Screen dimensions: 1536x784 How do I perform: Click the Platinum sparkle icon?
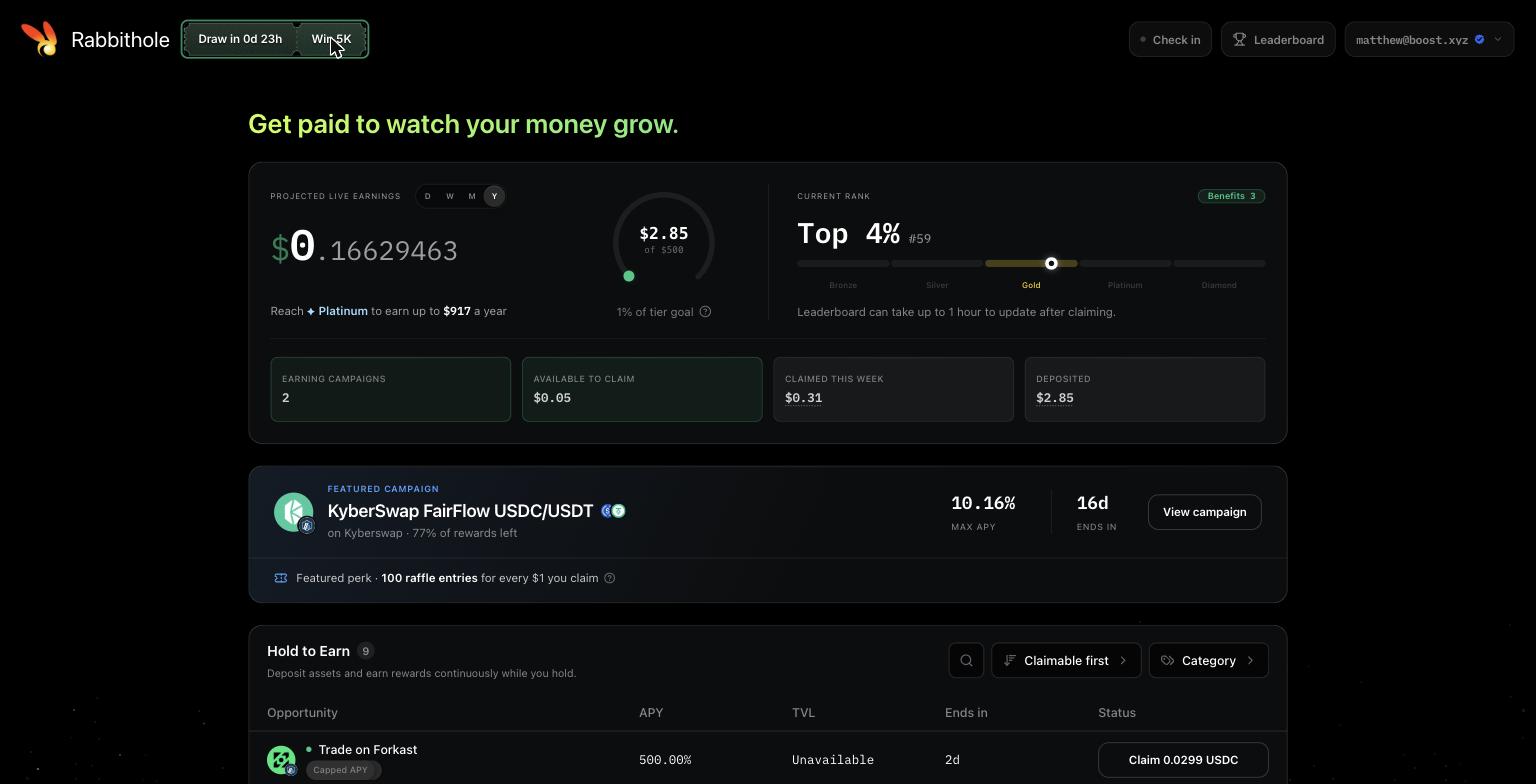coord(311,312)
